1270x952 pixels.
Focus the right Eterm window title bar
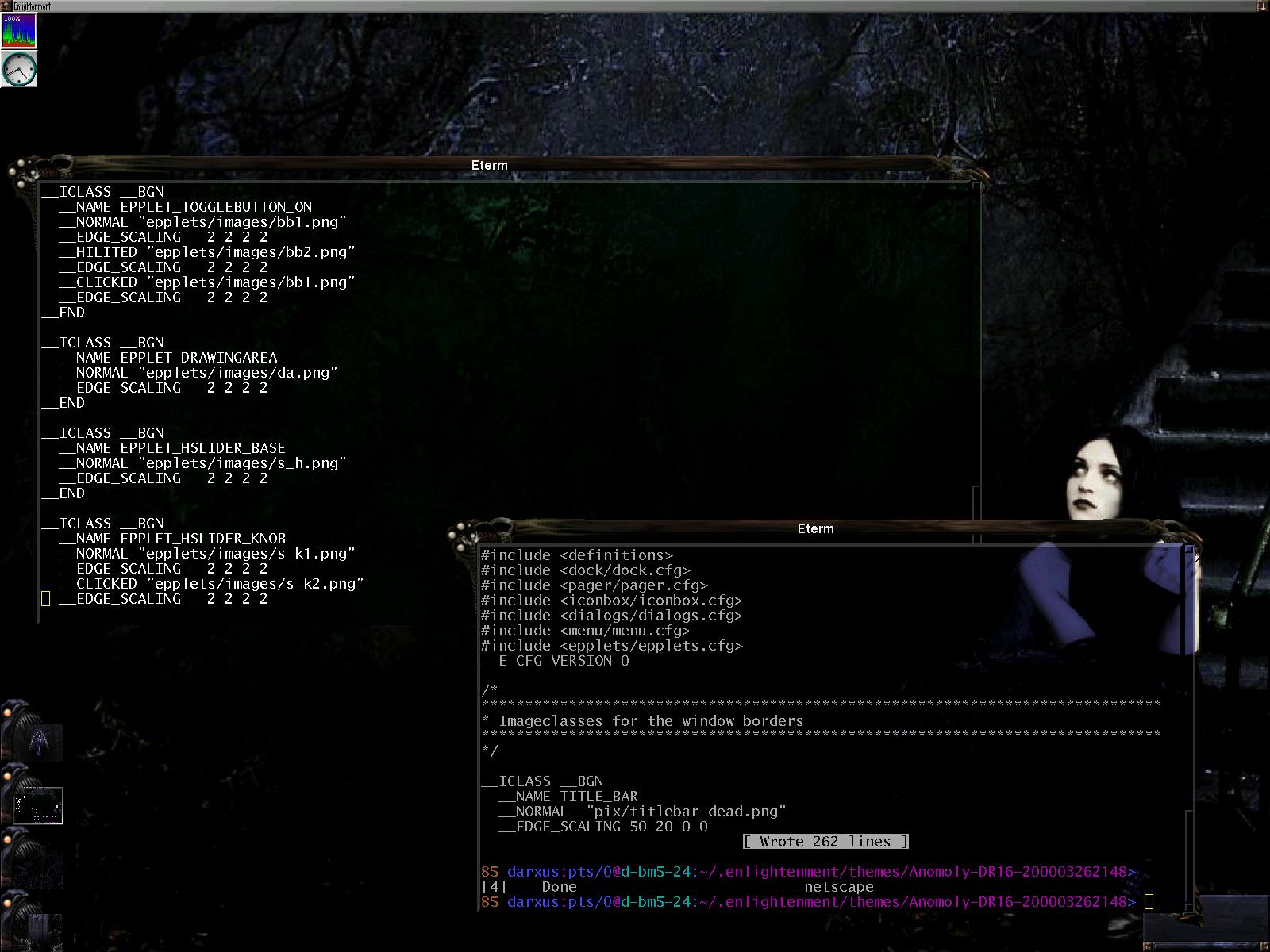coord(815,528)
